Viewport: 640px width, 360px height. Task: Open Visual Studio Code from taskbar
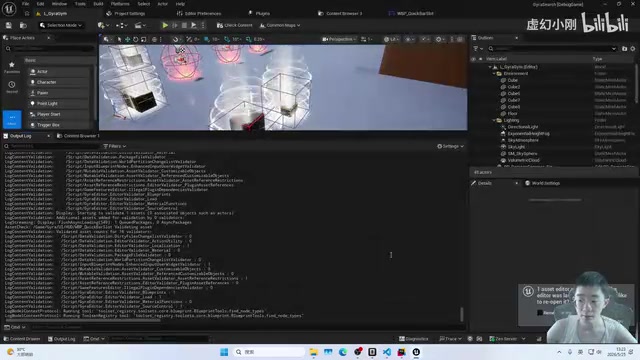click(387, 352)
